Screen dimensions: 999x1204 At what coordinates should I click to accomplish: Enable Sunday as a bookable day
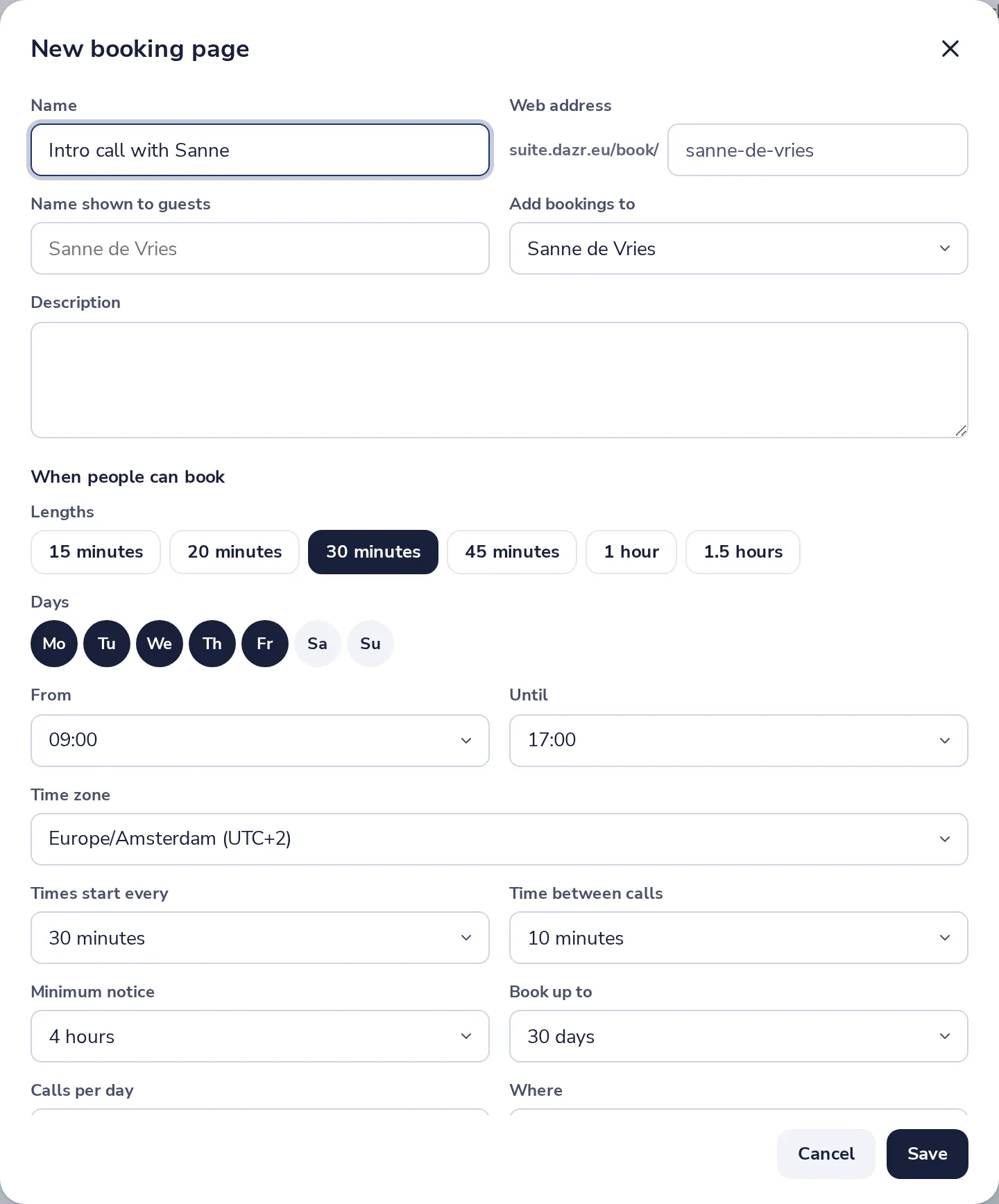point(370,644)
